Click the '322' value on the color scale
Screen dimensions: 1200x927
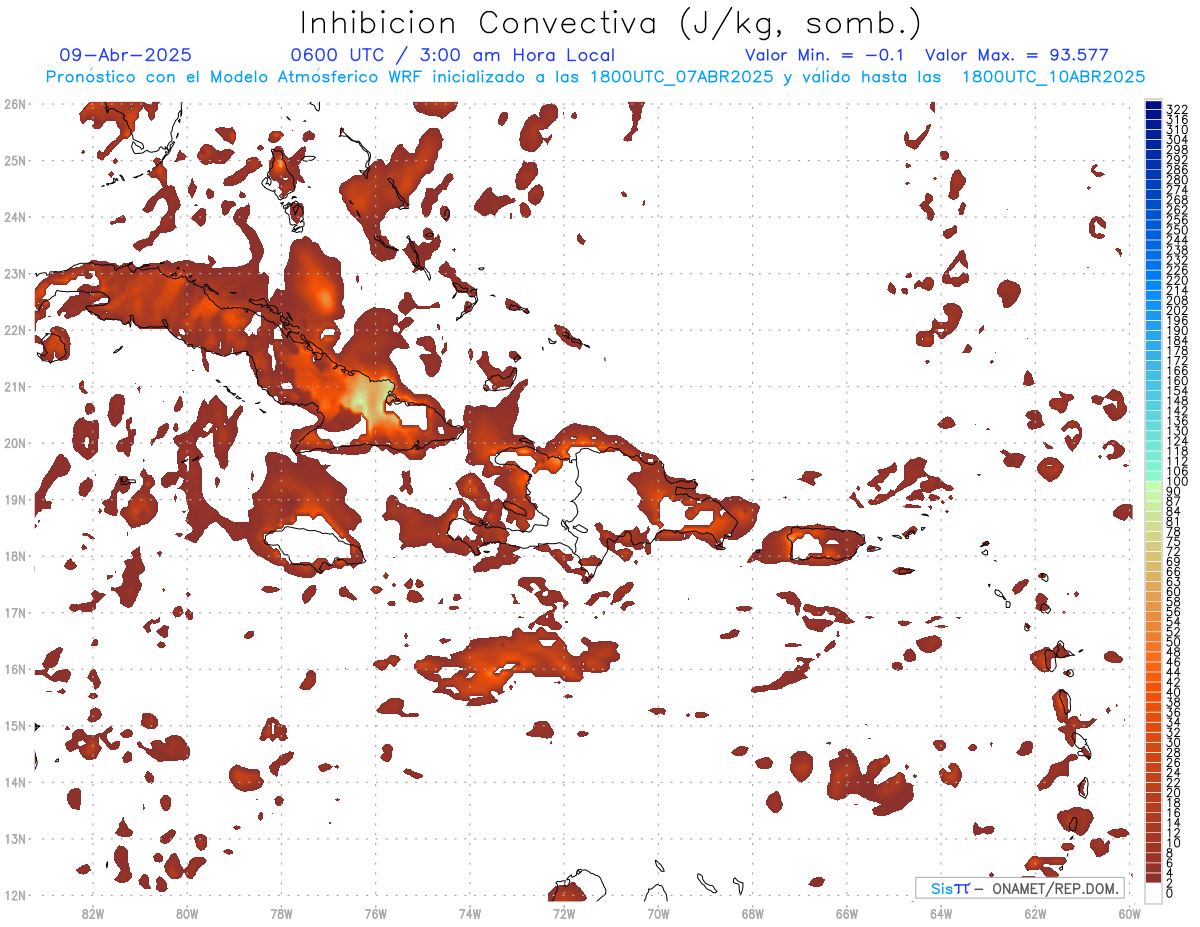click(x=1177, y=108)
